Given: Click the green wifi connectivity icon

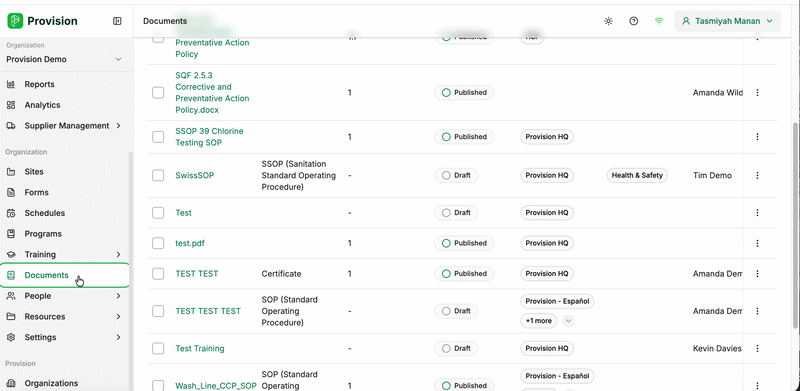Looking at the screenshot, I should tap(659, 21).
